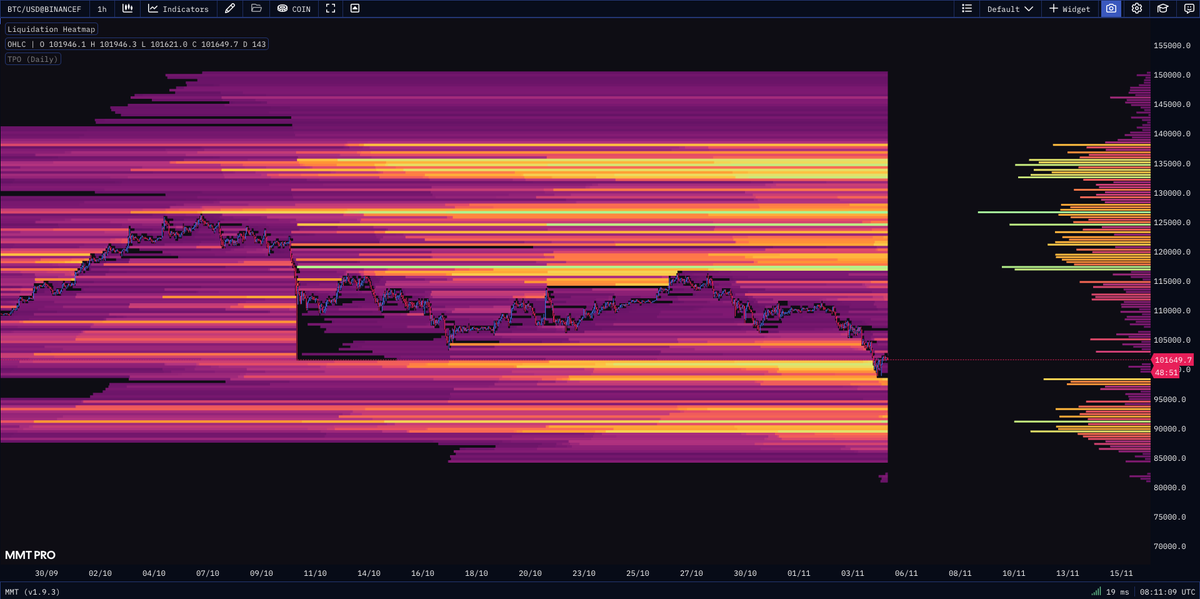
Task: Open the candlestick chart type selector
Action: 128,9
